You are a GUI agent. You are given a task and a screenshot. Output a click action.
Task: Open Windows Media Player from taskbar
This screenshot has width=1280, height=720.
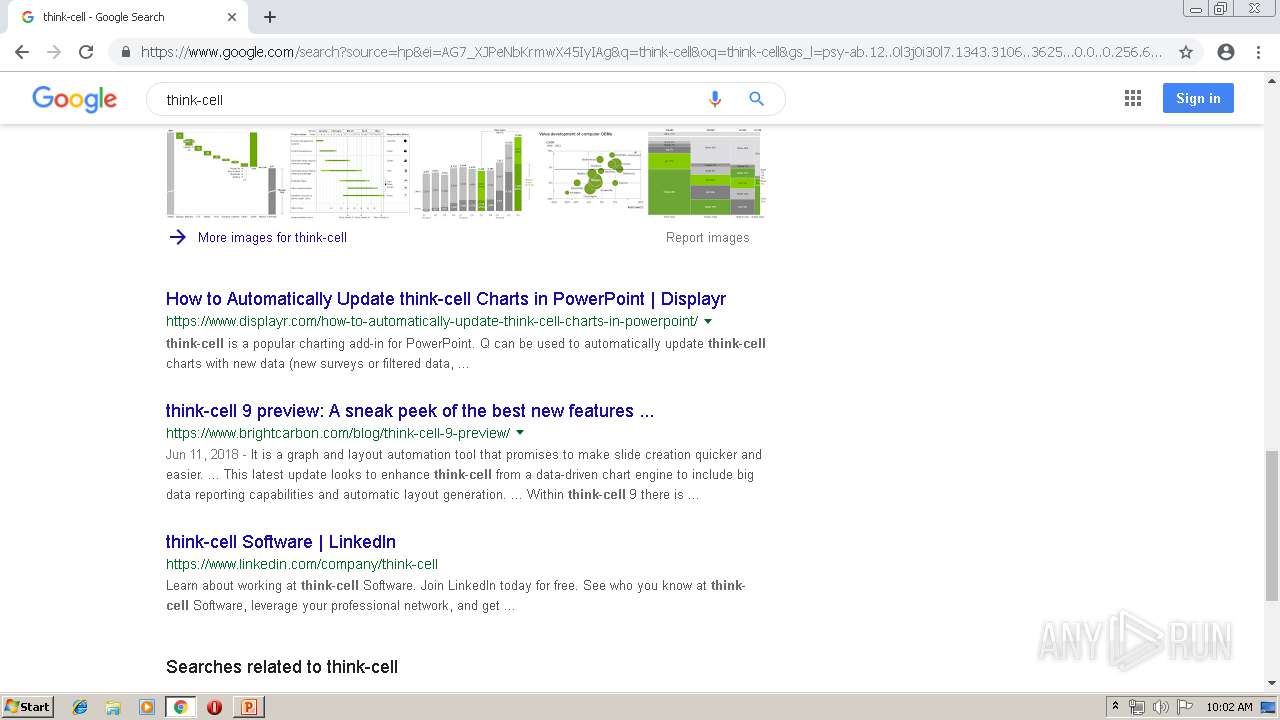point(147,707)
